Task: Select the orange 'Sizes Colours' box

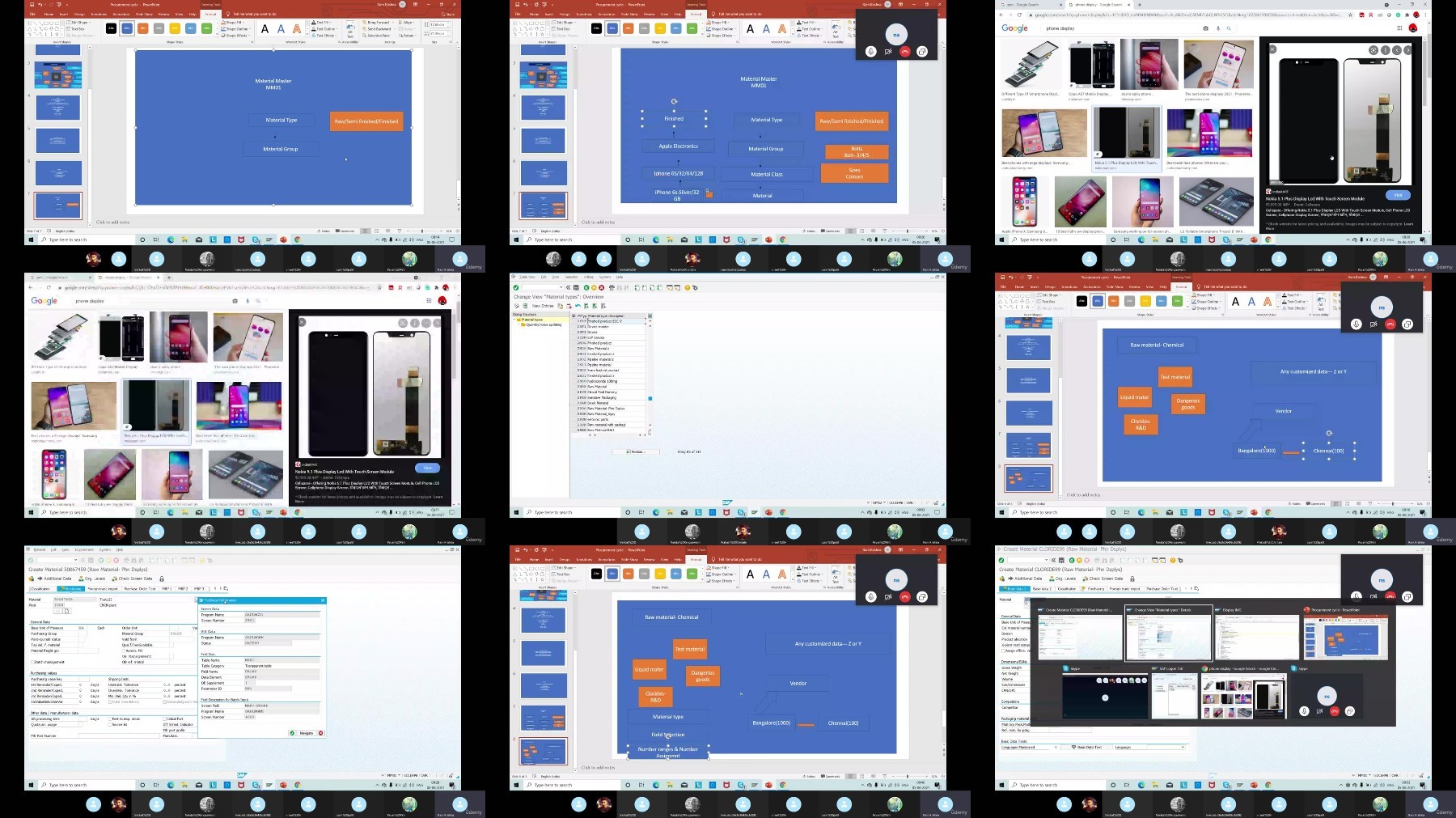Action: [854, 173]
